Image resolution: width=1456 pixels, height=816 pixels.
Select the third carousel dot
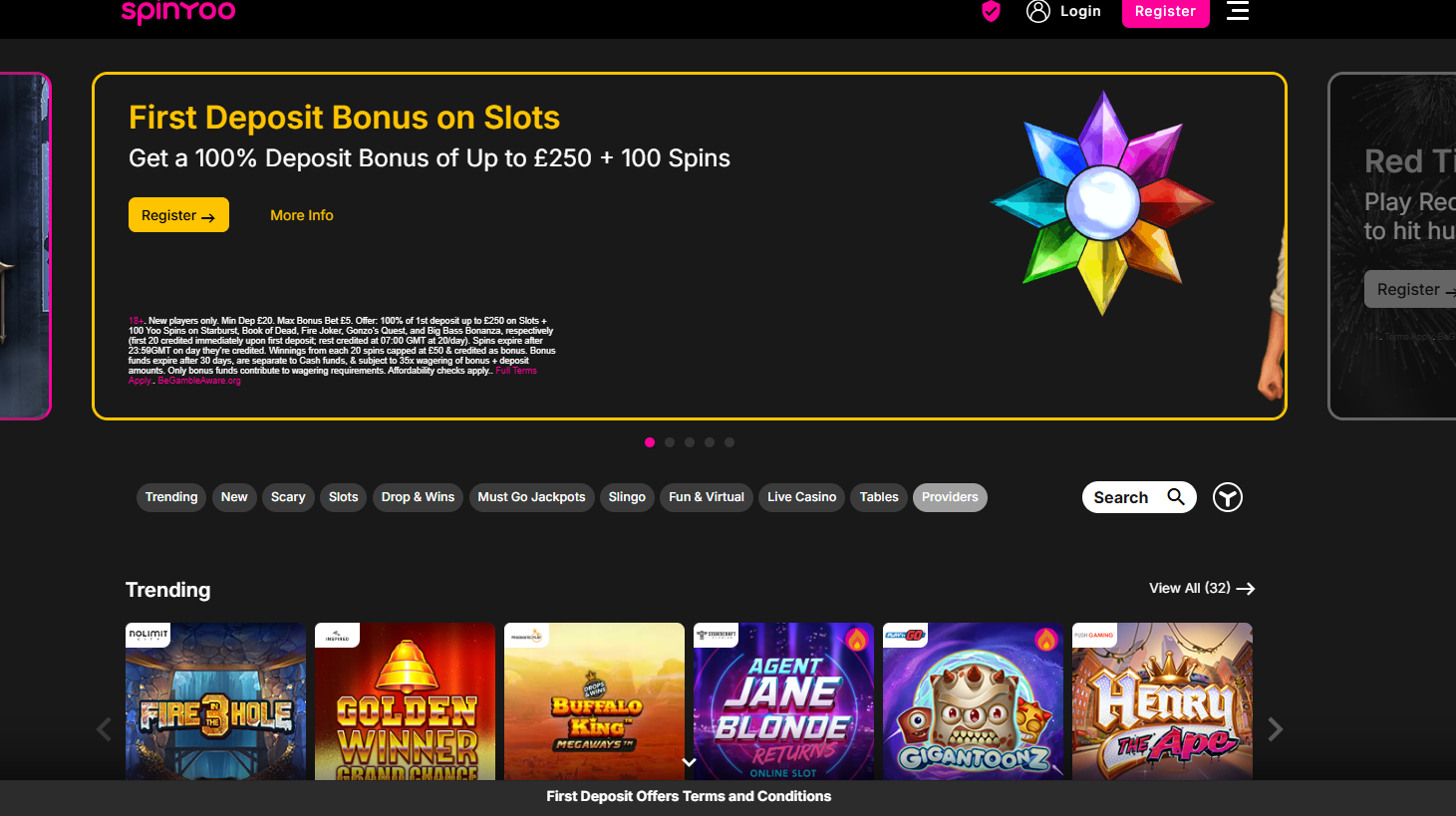coord(690,442)
